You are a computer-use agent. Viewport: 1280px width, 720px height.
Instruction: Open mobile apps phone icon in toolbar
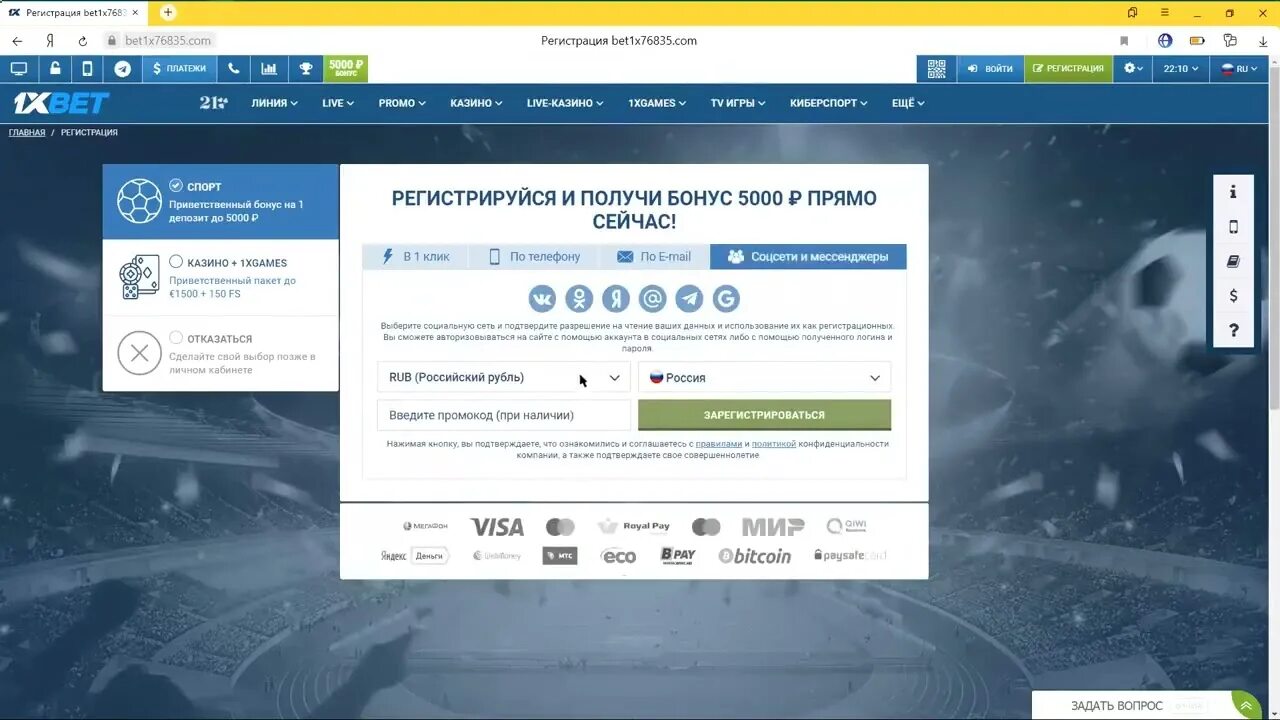pos(88,69)
